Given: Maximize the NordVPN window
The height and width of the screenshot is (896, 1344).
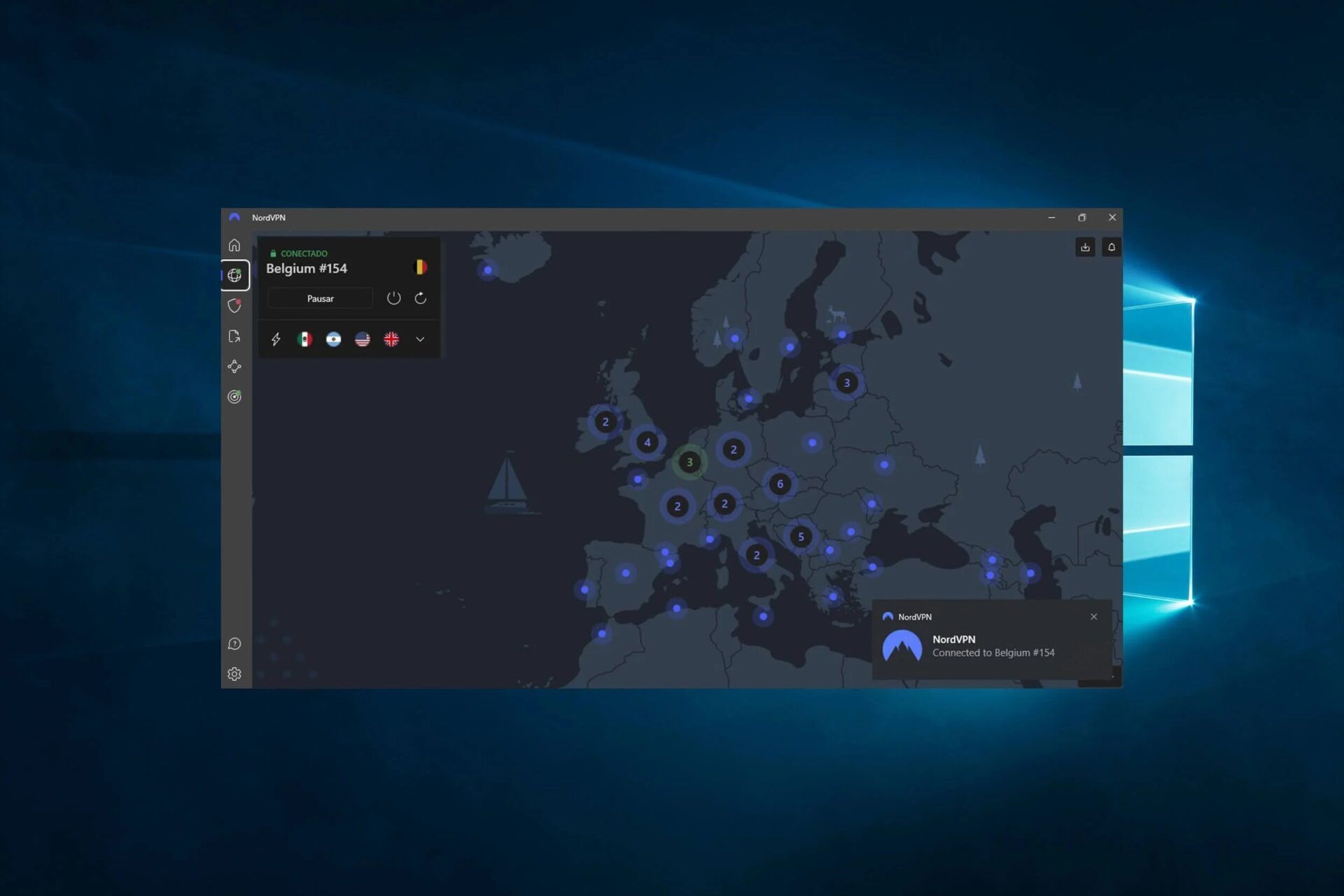Looking at the screenshot, I should point(1082,218).
